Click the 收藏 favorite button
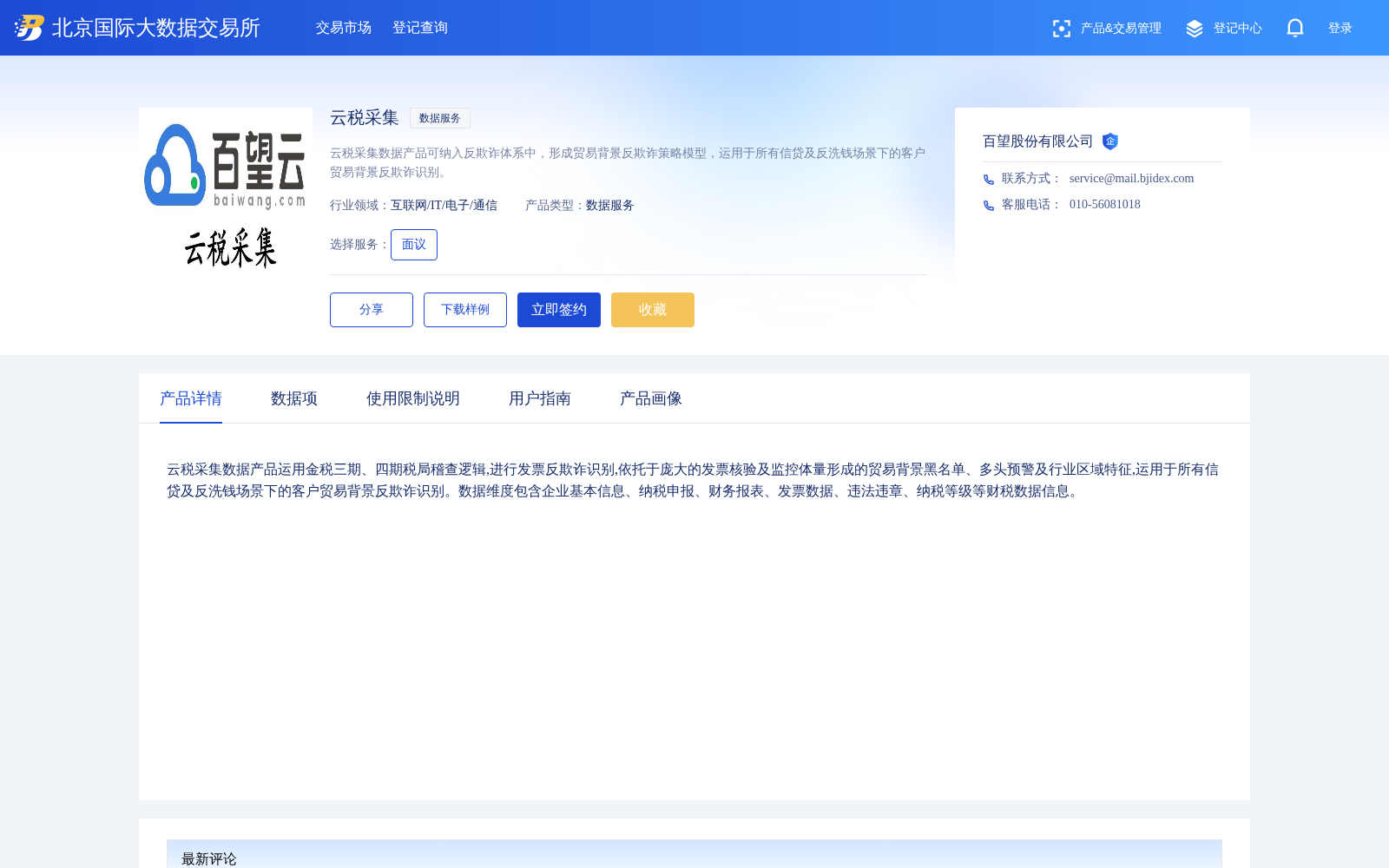 [x=653, y=310]
